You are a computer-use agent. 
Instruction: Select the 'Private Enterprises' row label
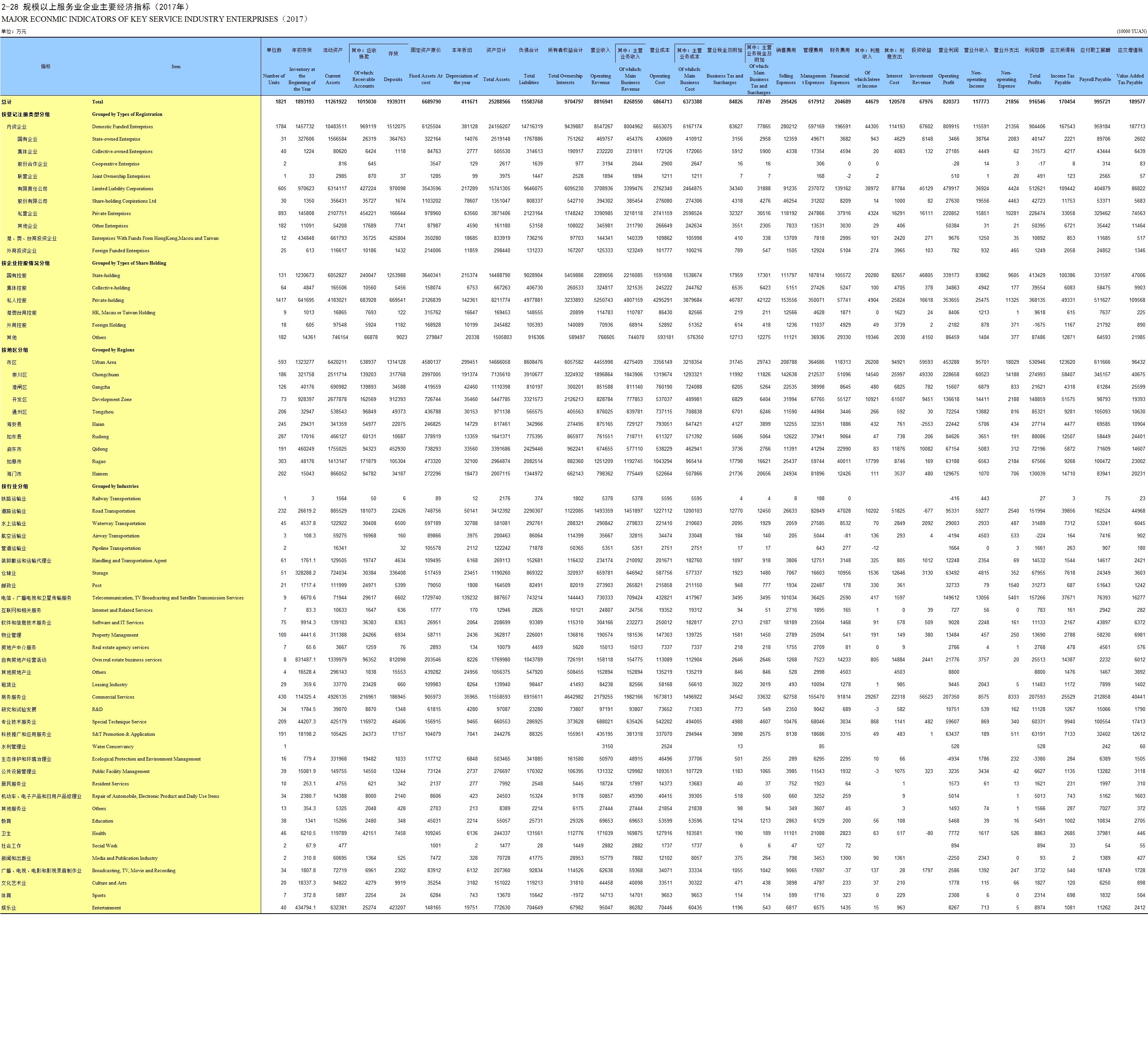click(112, 213)
